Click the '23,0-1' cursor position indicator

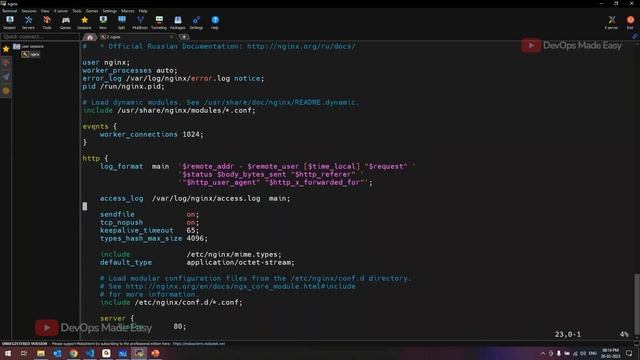[567, 334]
